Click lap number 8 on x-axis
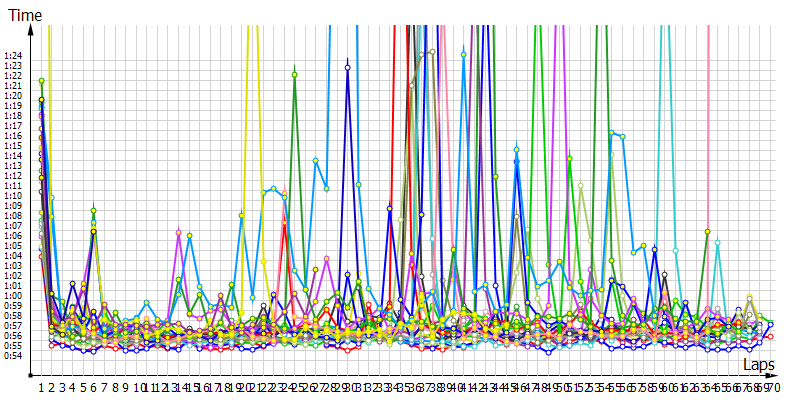The height and width of the screenshot is (400, 800). [115, 385]
